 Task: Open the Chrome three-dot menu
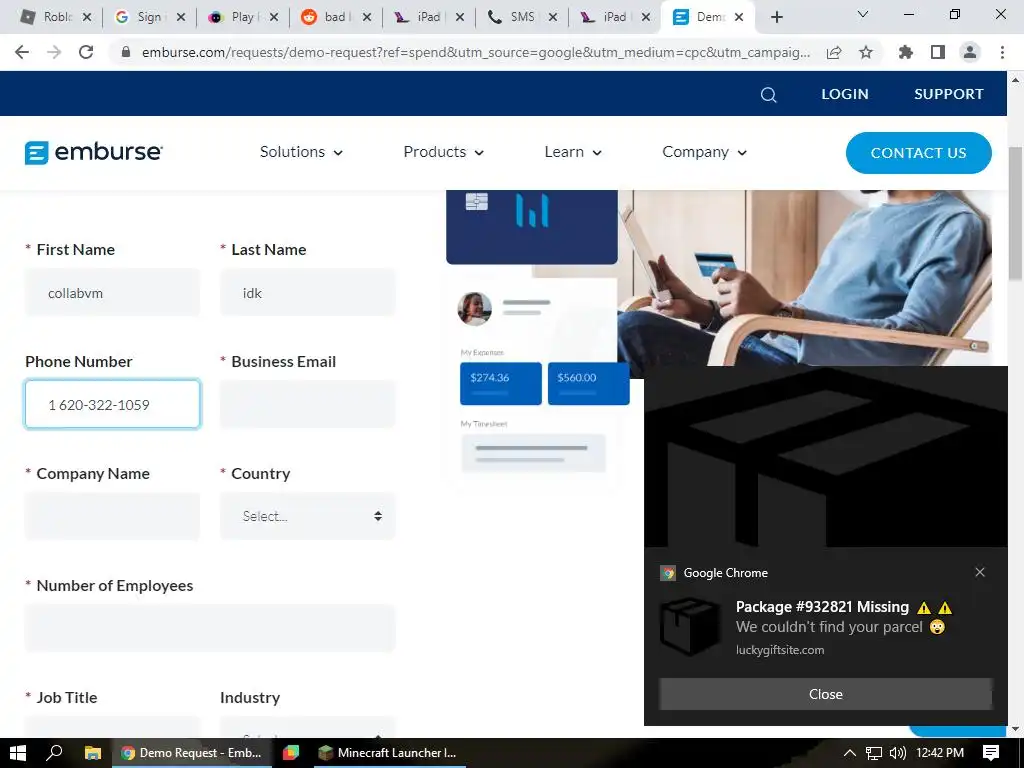tap(1002, 52)
